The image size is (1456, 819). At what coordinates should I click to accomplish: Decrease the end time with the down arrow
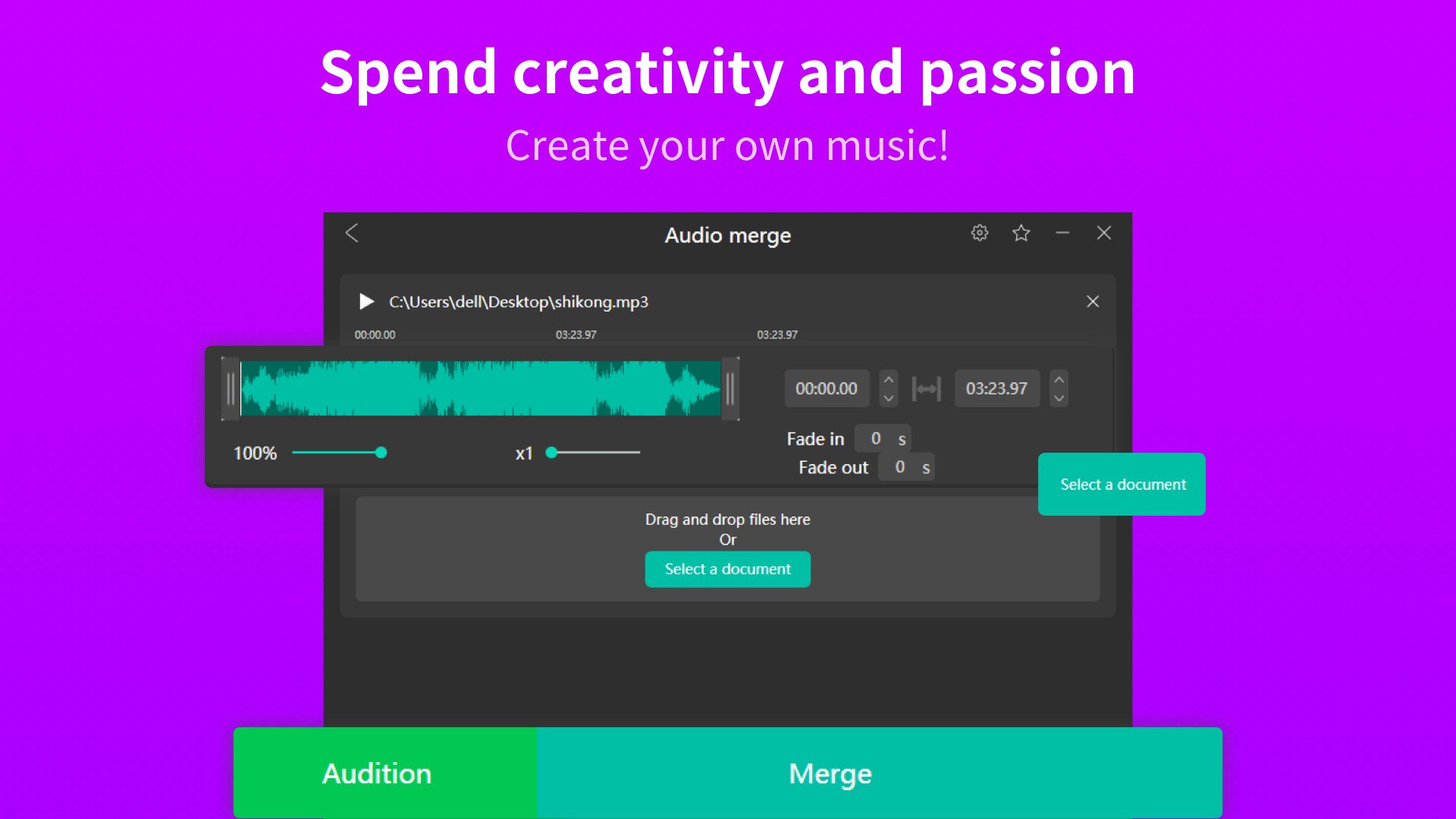1059,398
